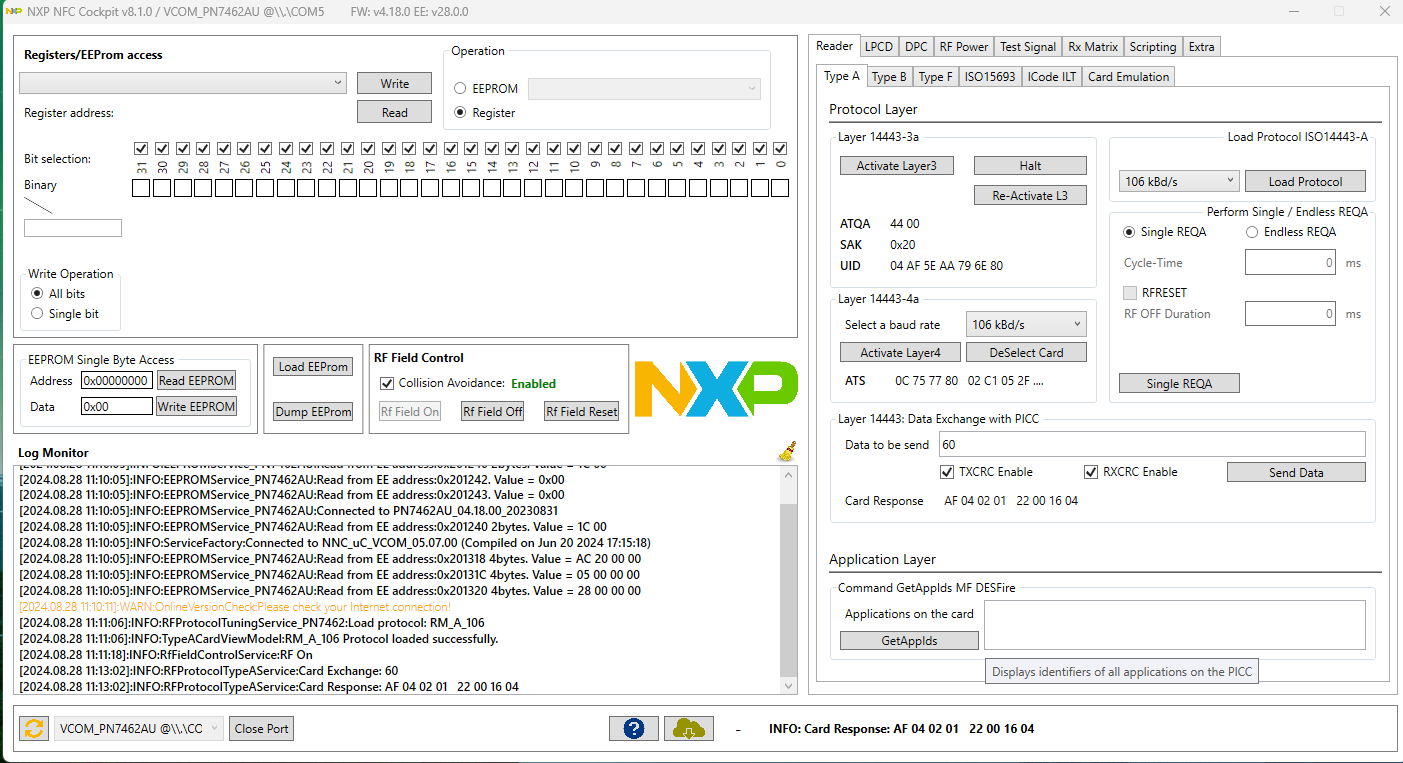Open the Card Emulation tab
This screenshot has height=763, width=1403.
1127,76
